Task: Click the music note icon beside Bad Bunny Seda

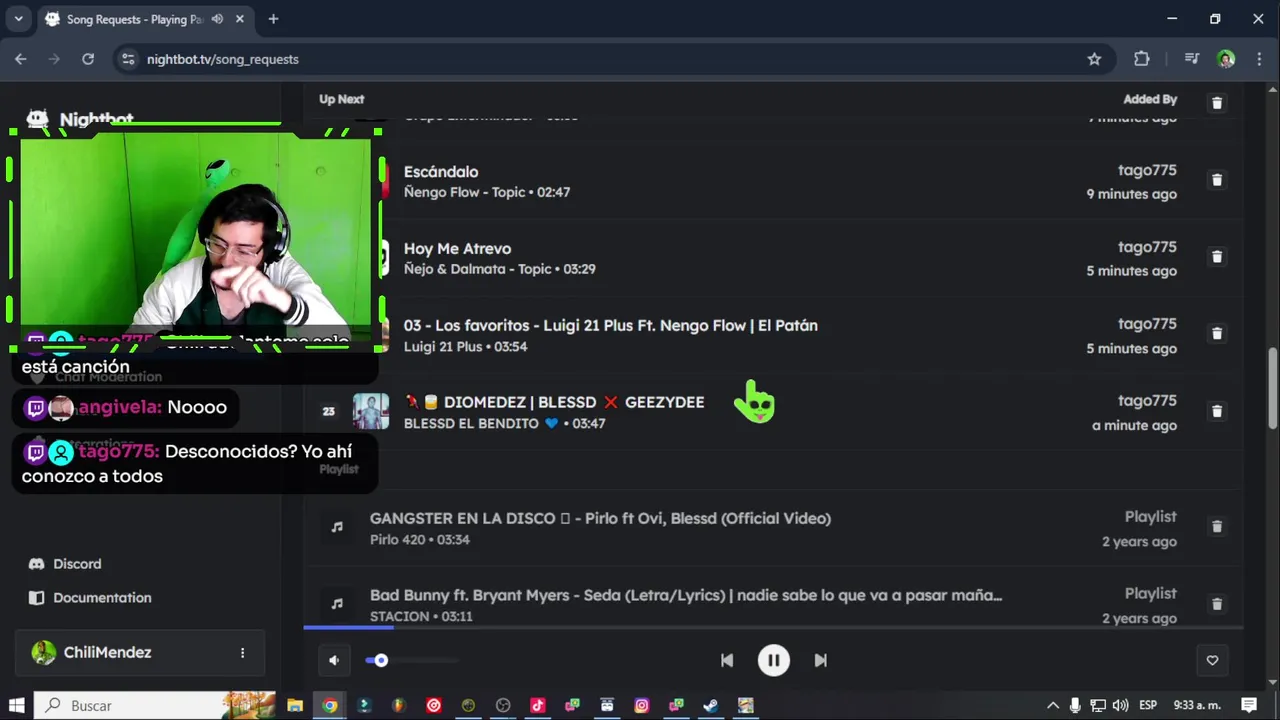Action: pyautogui.click(x=337, y=604)
